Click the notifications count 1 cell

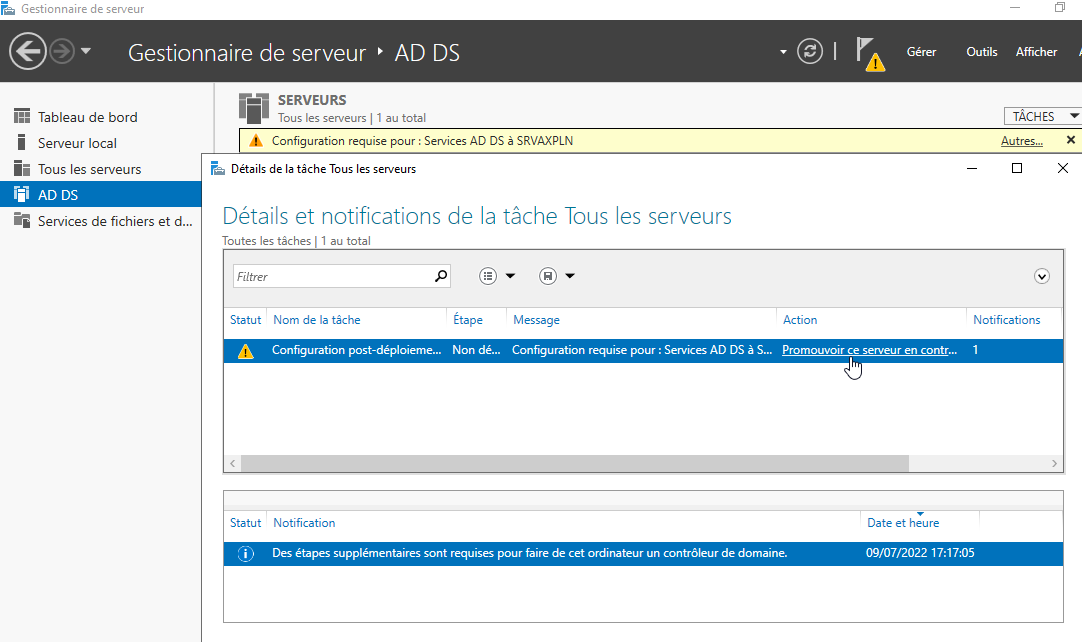[x=975, y=350]
